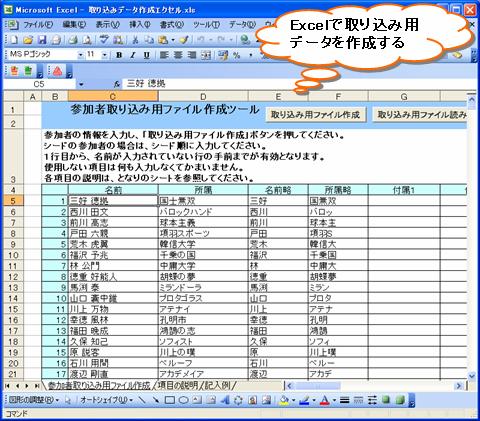Open the font name dropdown
Viewport: 480px width, 421px height.
[80, 55]
